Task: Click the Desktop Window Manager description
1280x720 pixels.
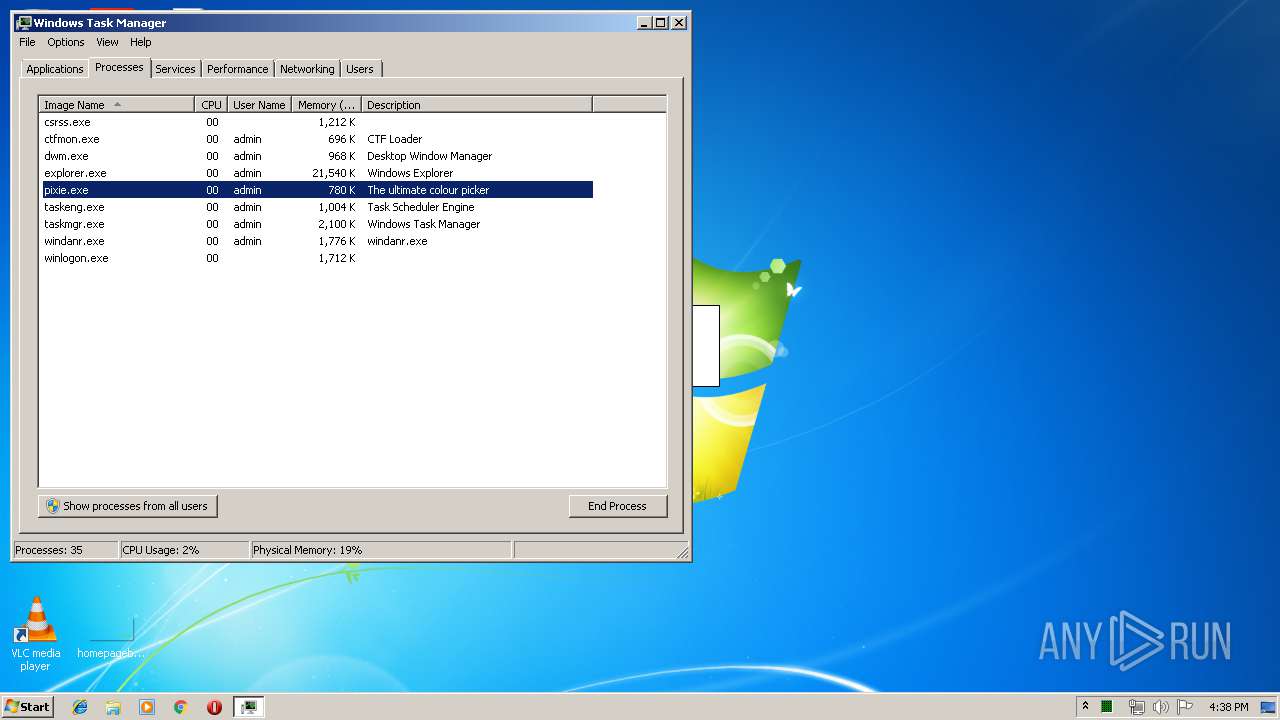Action: (429, 156)
